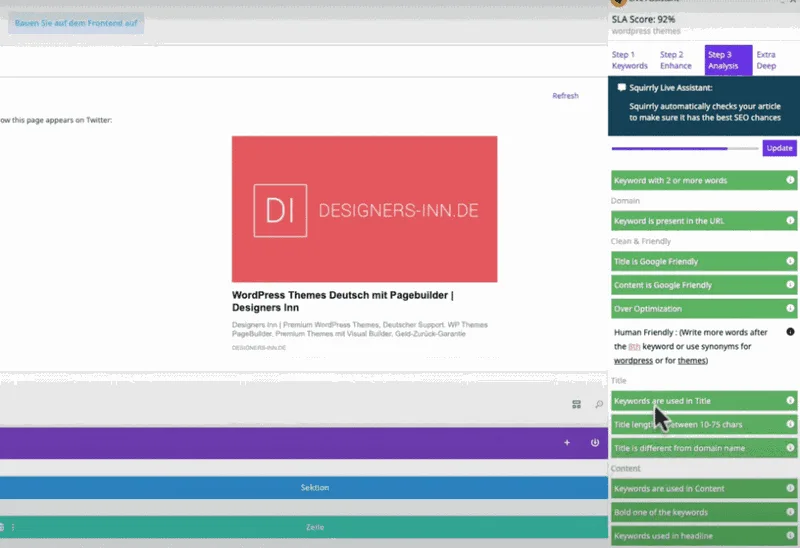Click the search magnifier icon above the builder

tap(599, 404)
